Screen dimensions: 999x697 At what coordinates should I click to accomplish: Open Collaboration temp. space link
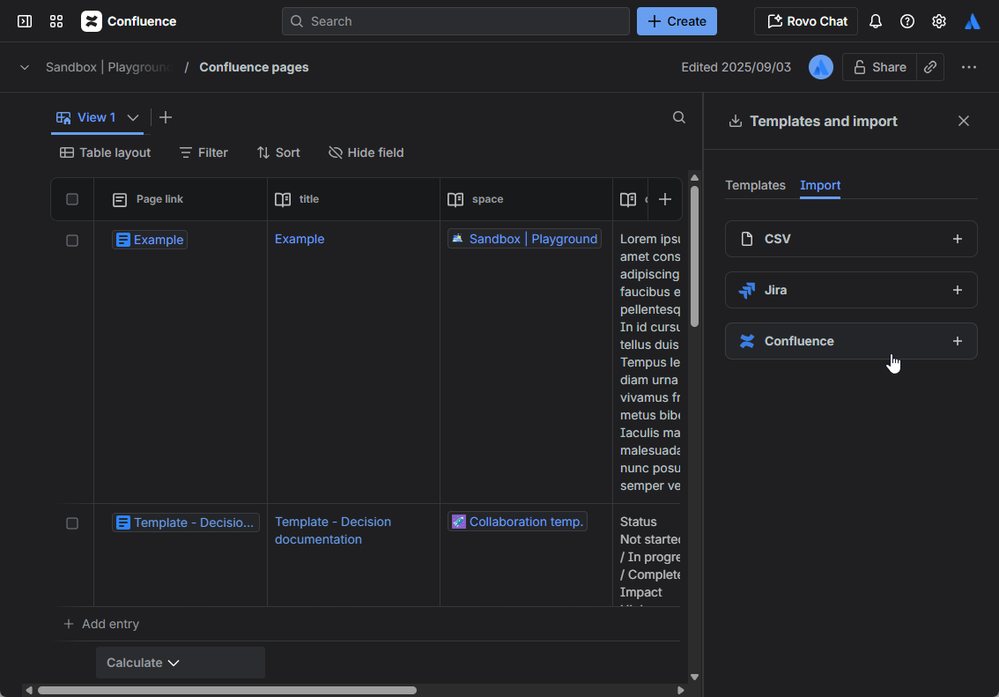(x=517, y=522)
